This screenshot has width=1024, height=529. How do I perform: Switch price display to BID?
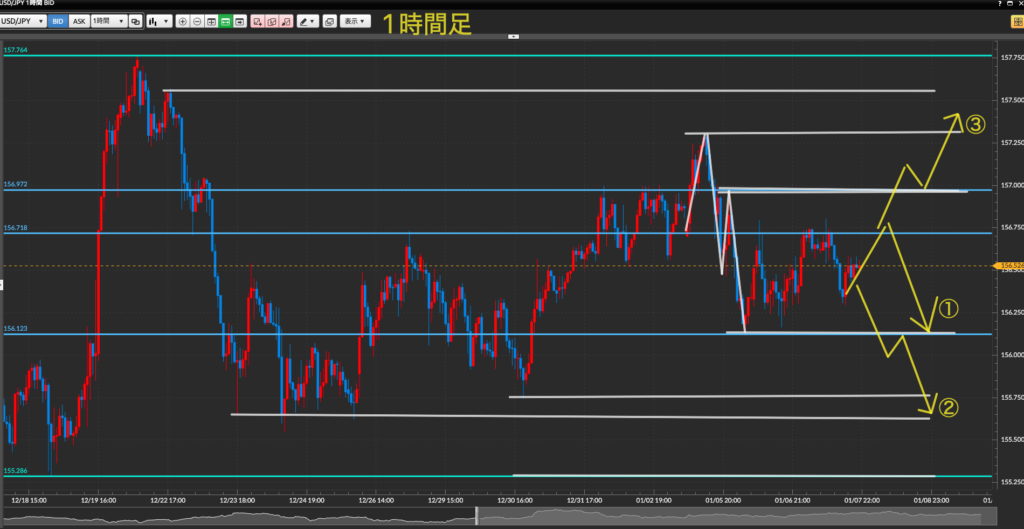coord(58,21)
